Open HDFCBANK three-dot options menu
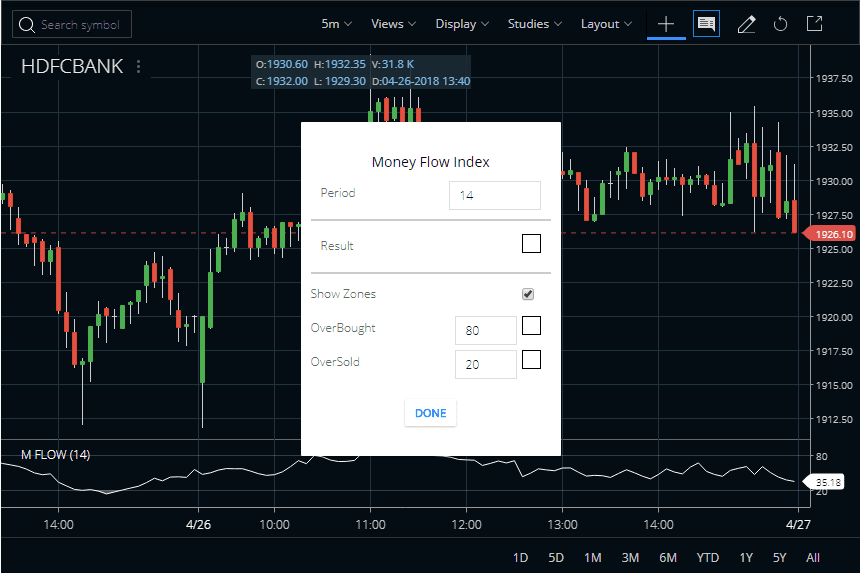This screenshot has width=861, height=573. click(138, 66)
